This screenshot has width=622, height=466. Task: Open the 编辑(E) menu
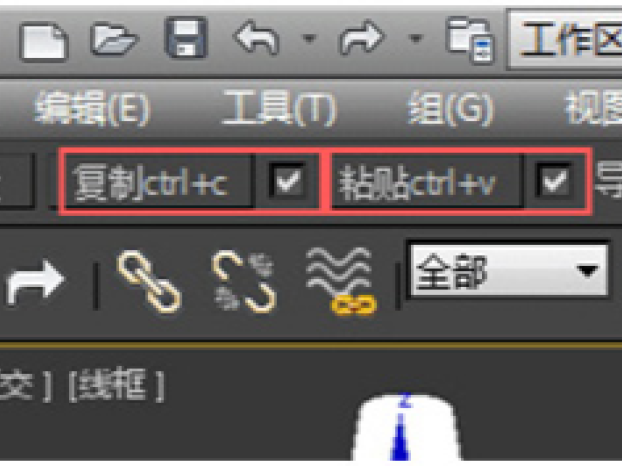(92, 108)
